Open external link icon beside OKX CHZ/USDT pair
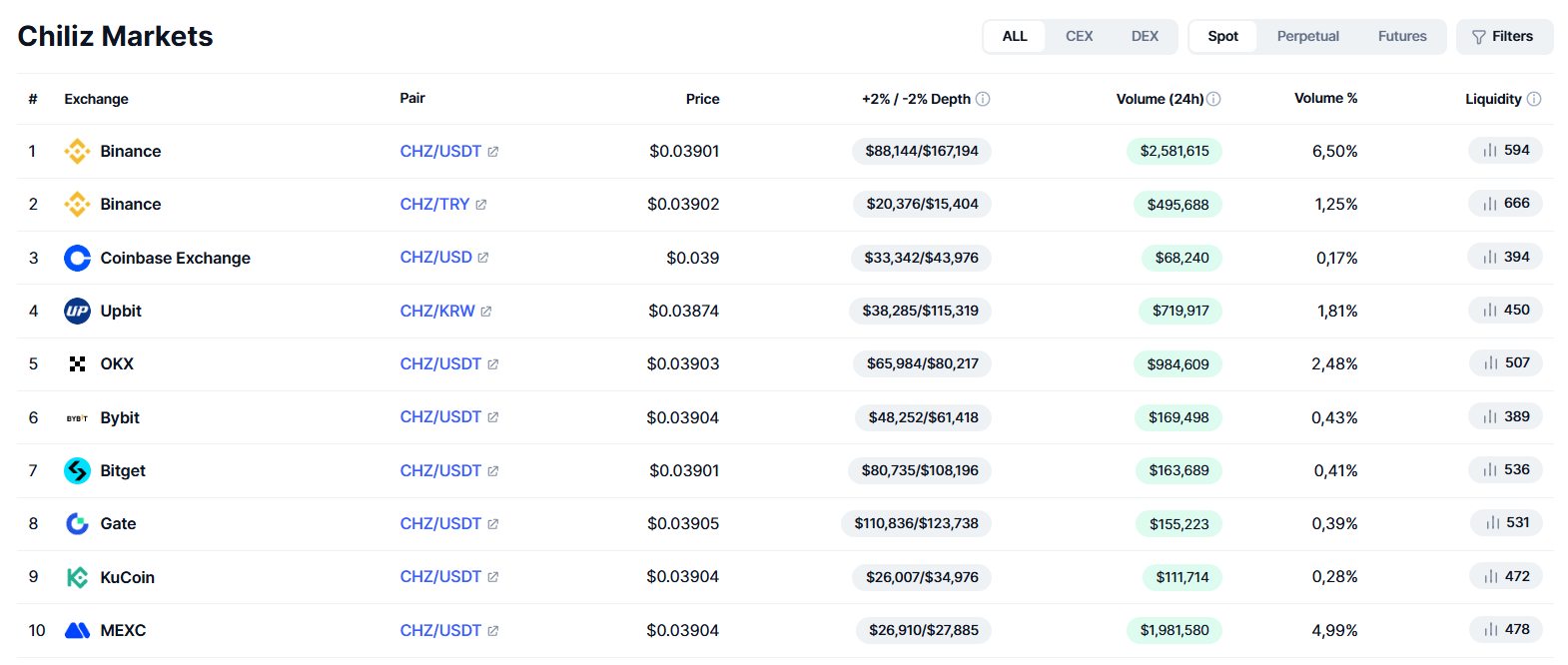The width and height of the screenshot is (1568, 665). (493, 364)
